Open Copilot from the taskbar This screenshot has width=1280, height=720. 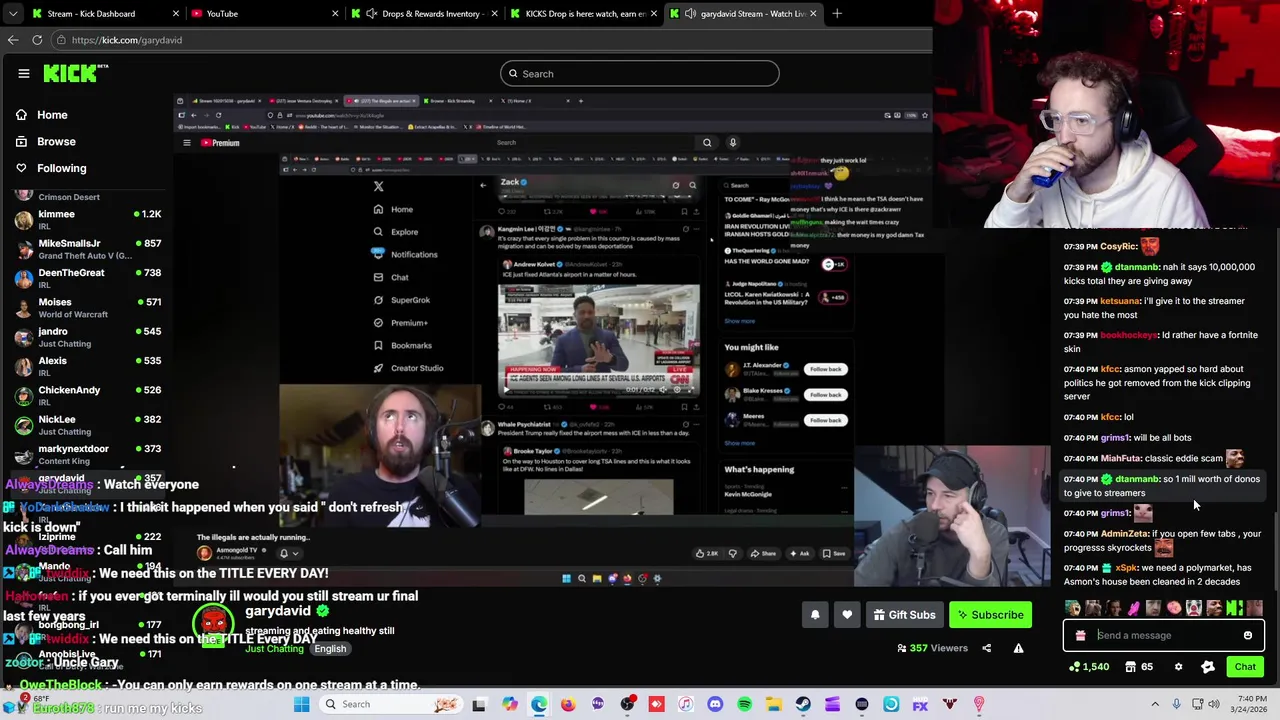point(510,704)
